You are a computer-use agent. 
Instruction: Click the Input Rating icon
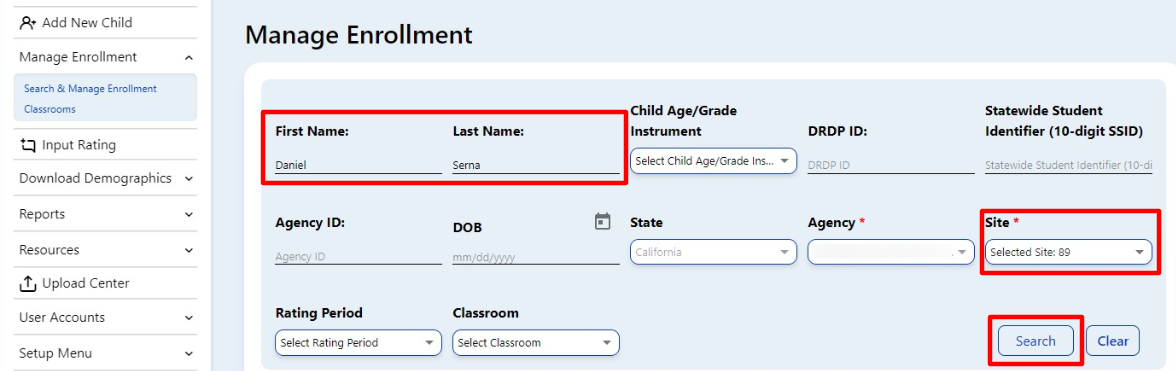click(28, 145)
